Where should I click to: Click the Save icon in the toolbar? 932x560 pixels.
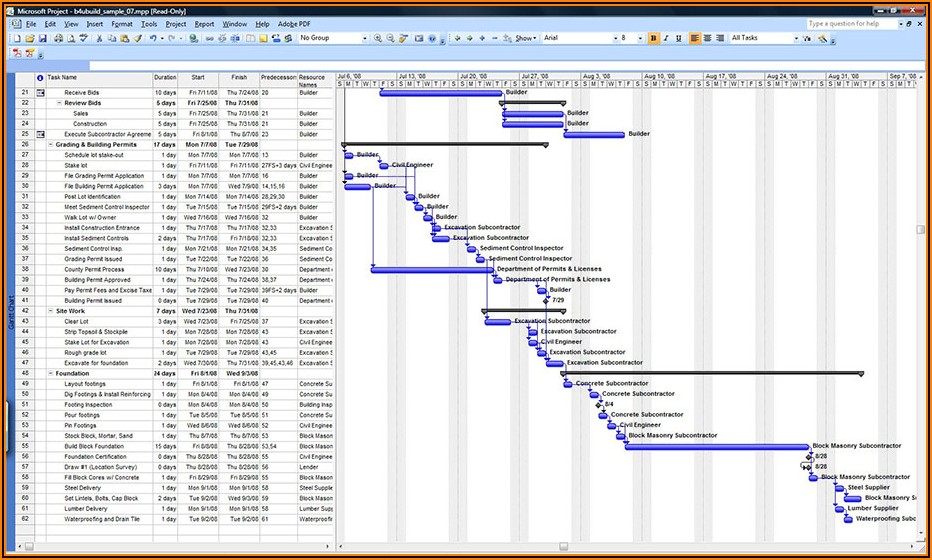[x=42, y=38]
